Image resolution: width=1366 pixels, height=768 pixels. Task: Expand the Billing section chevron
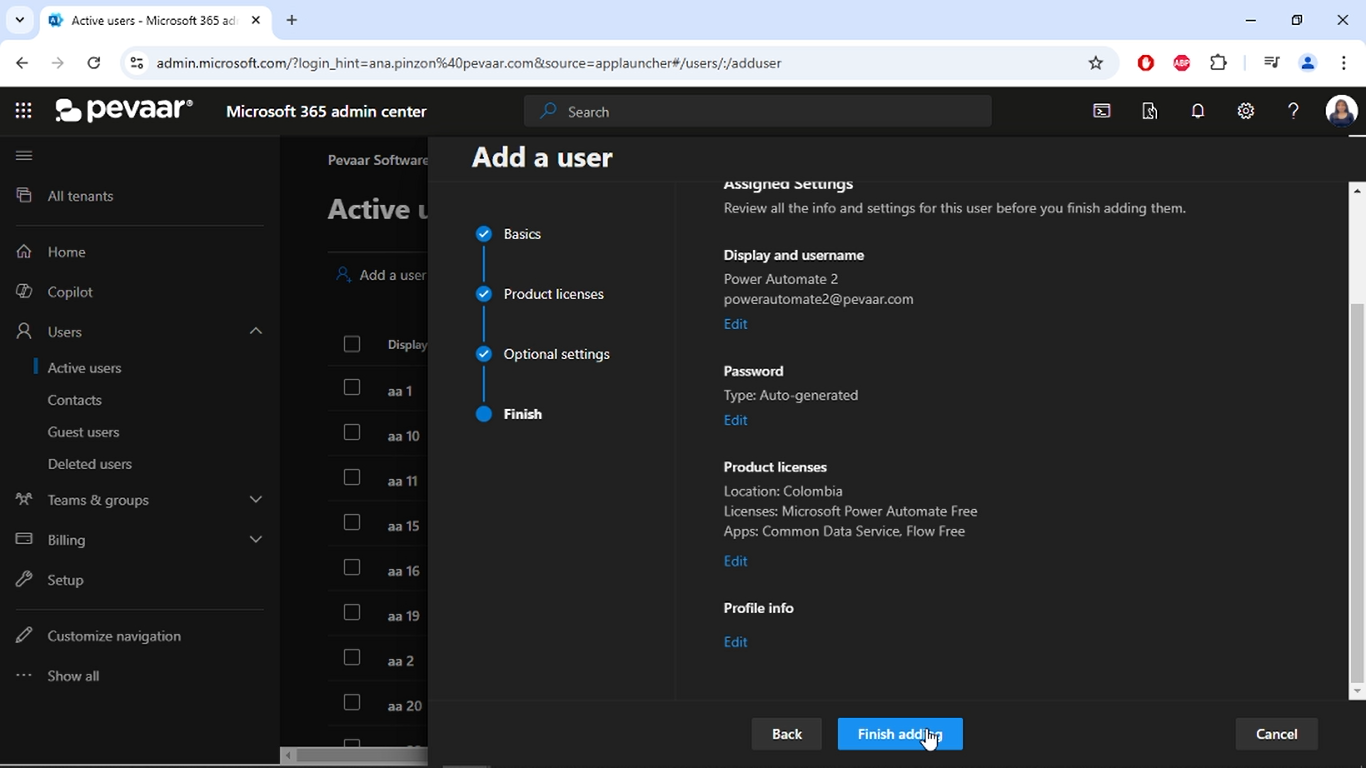tap(256, 539)
